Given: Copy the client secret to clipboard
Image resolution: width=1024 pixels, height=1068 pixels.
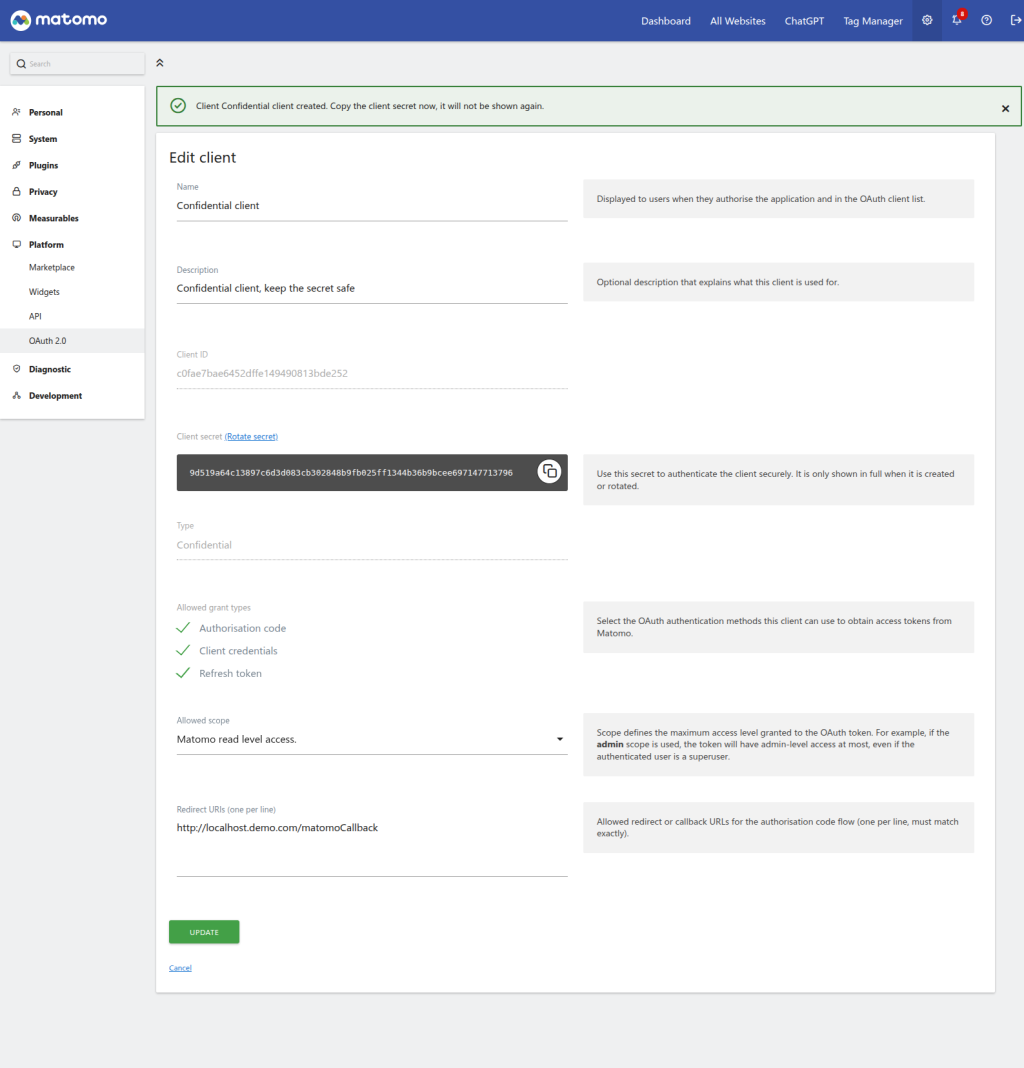Looking at the screenshot, I should tap(549, 472).
